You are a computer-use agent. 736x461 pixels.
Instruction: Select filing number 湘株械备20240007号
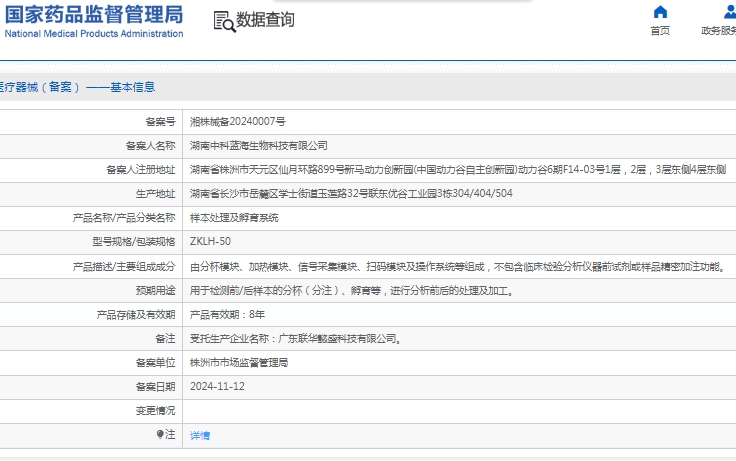coord(238,122)
